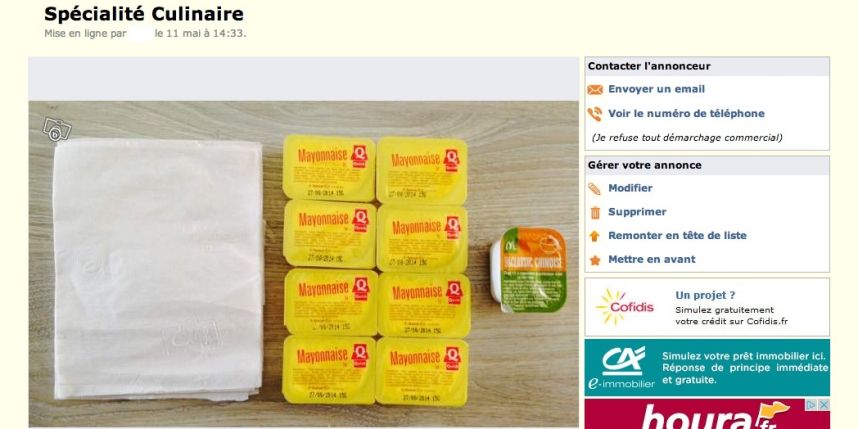858x429 pixels.
Task: Click the star icon beside Mettre en avant
Action: [x=595, y=260]
